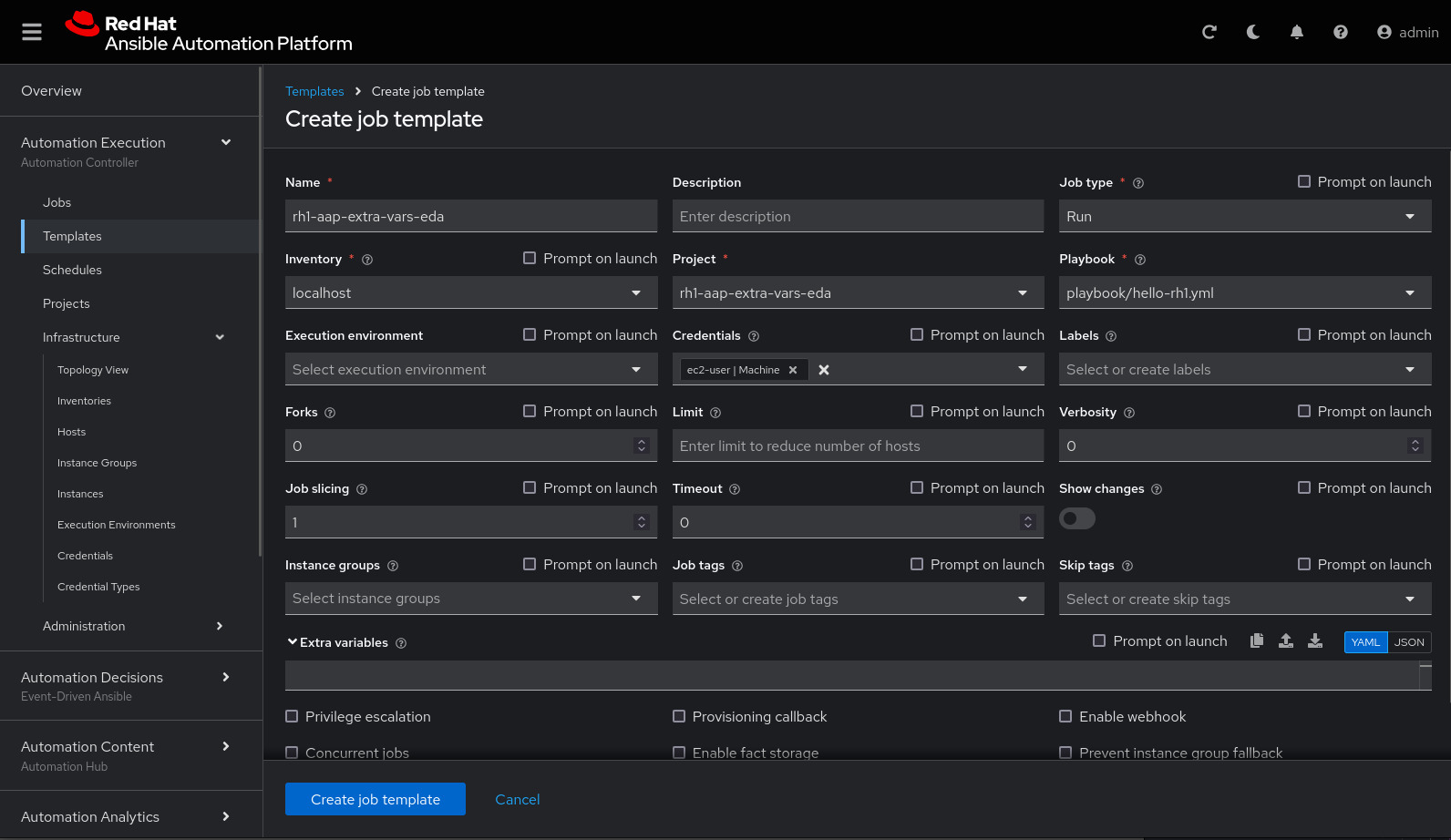
Task: Click the Cancel link
Action: [x=518, y=799]
